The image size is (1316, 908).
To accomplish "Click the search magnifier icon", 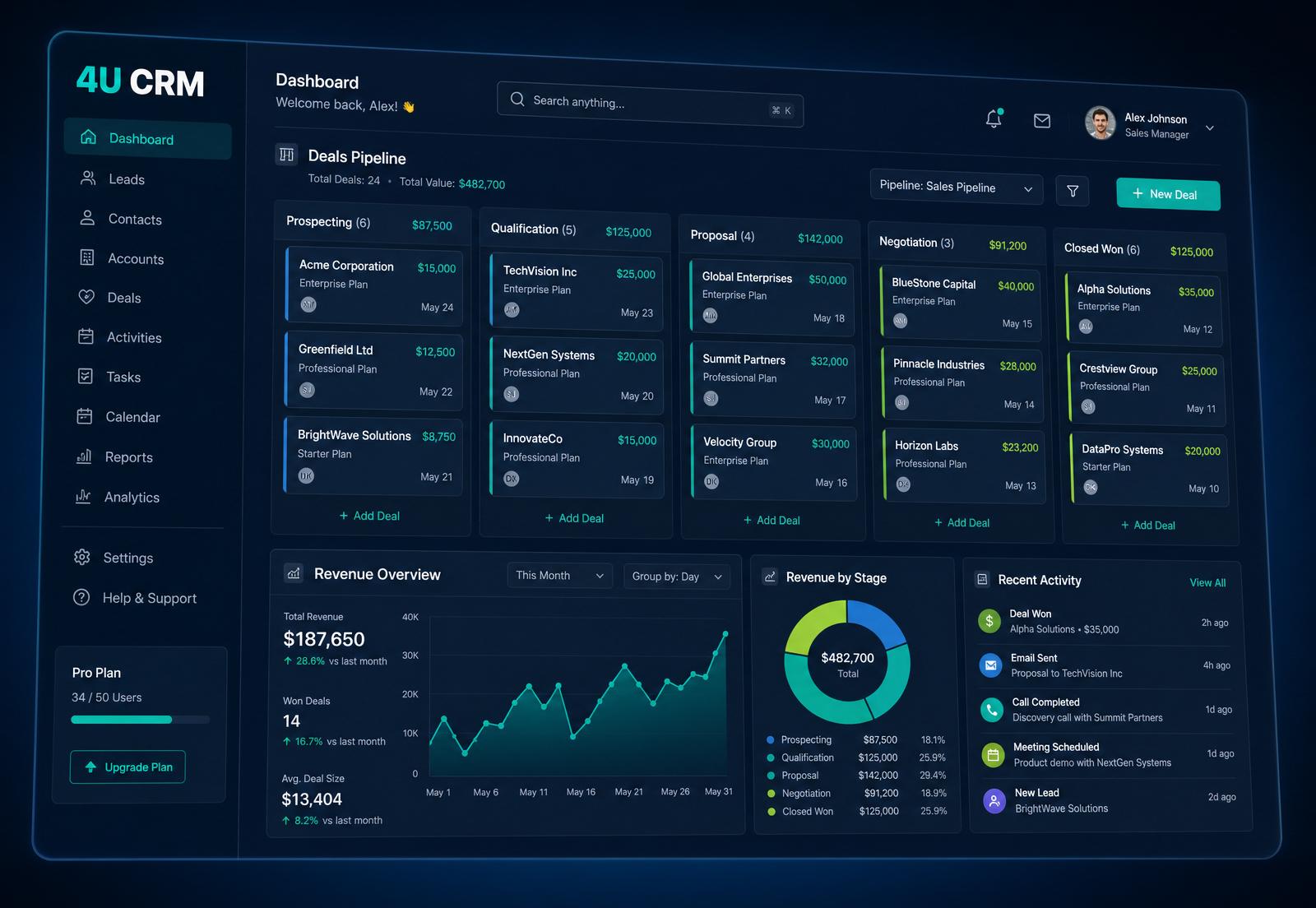I will (x=517, y=99).
